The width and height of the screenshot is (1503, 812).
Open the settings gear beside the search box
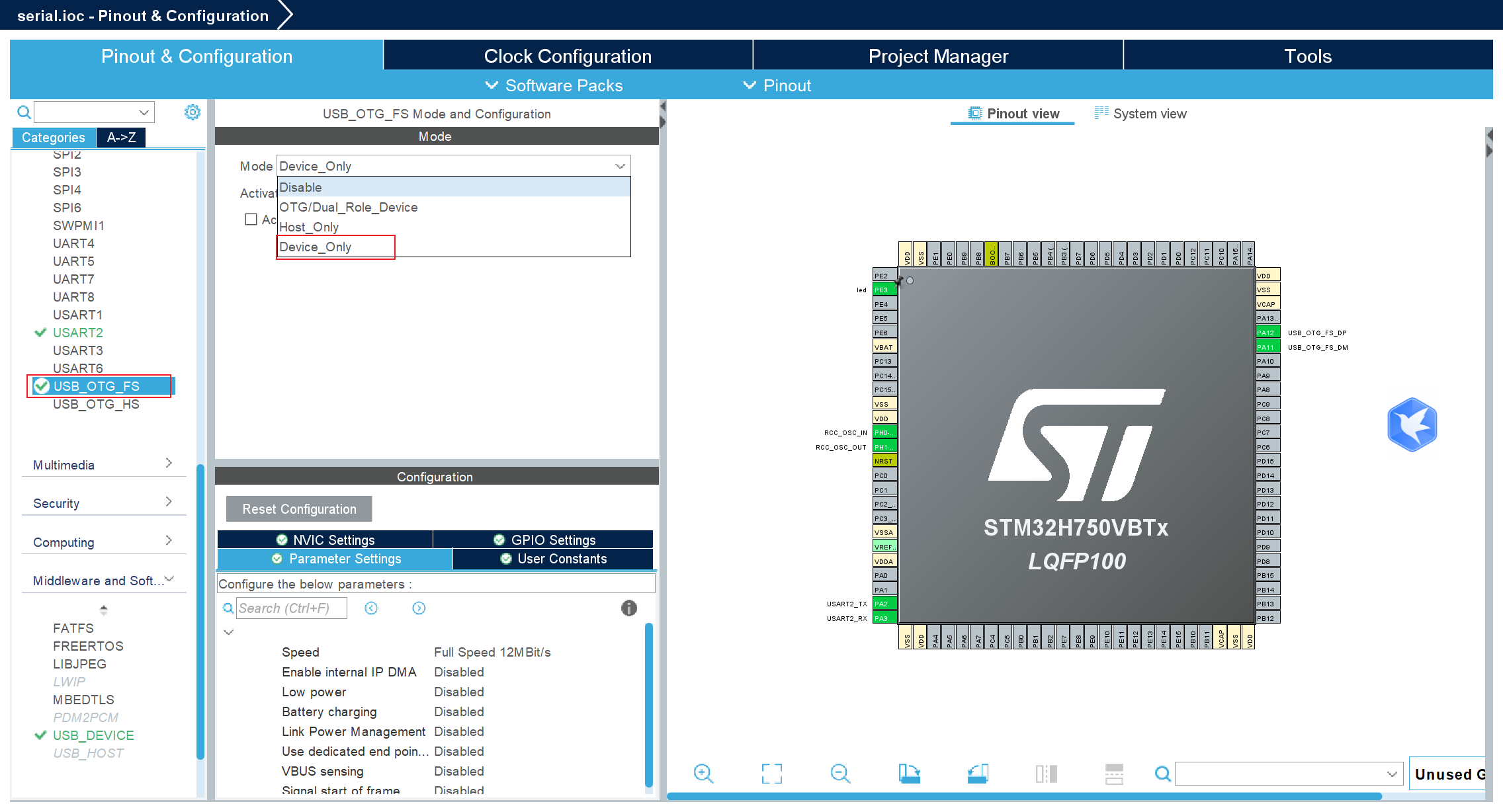click(x=192, y=112)
